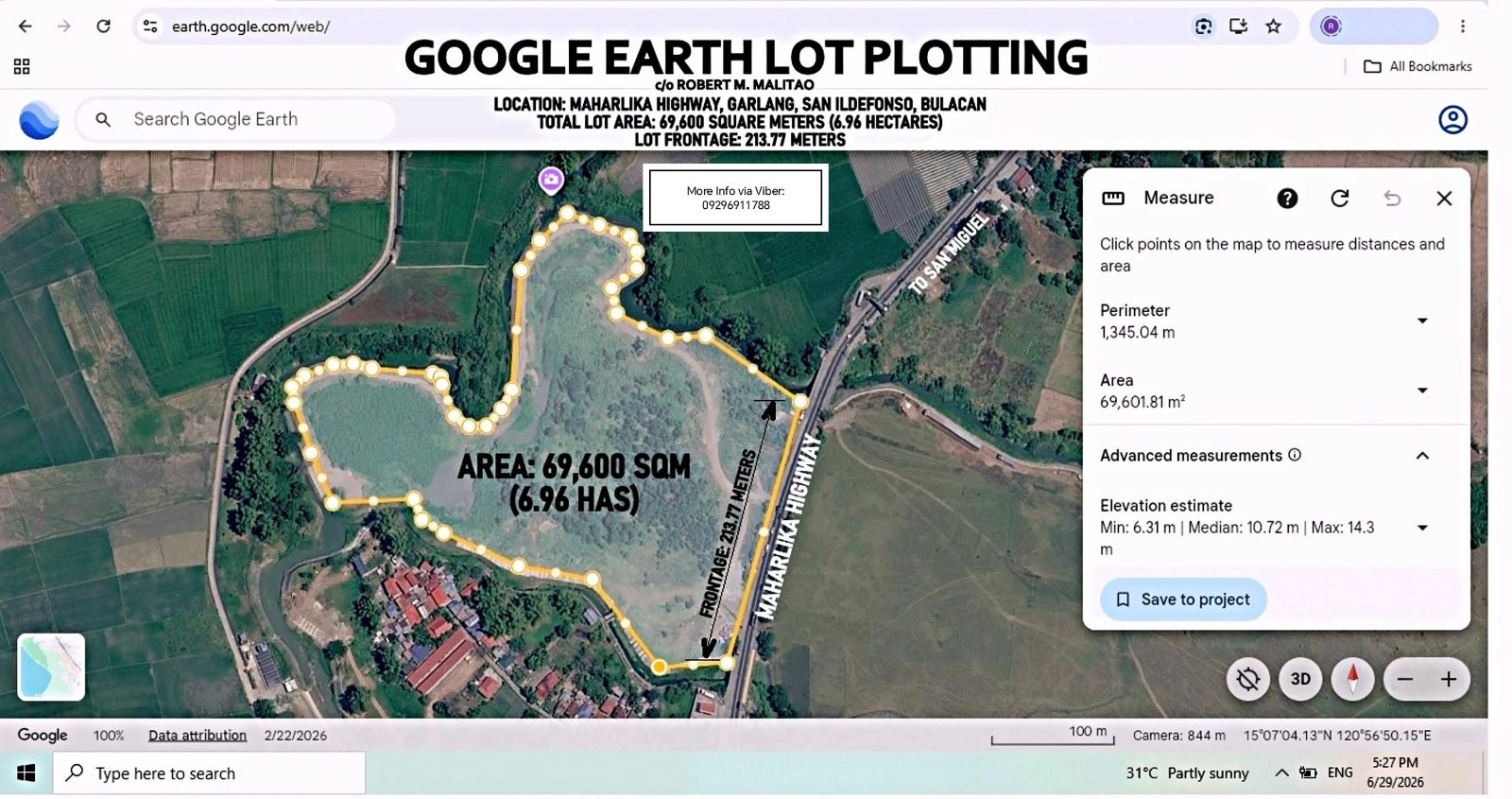Open the map style thumbnail

pos(51,667)
